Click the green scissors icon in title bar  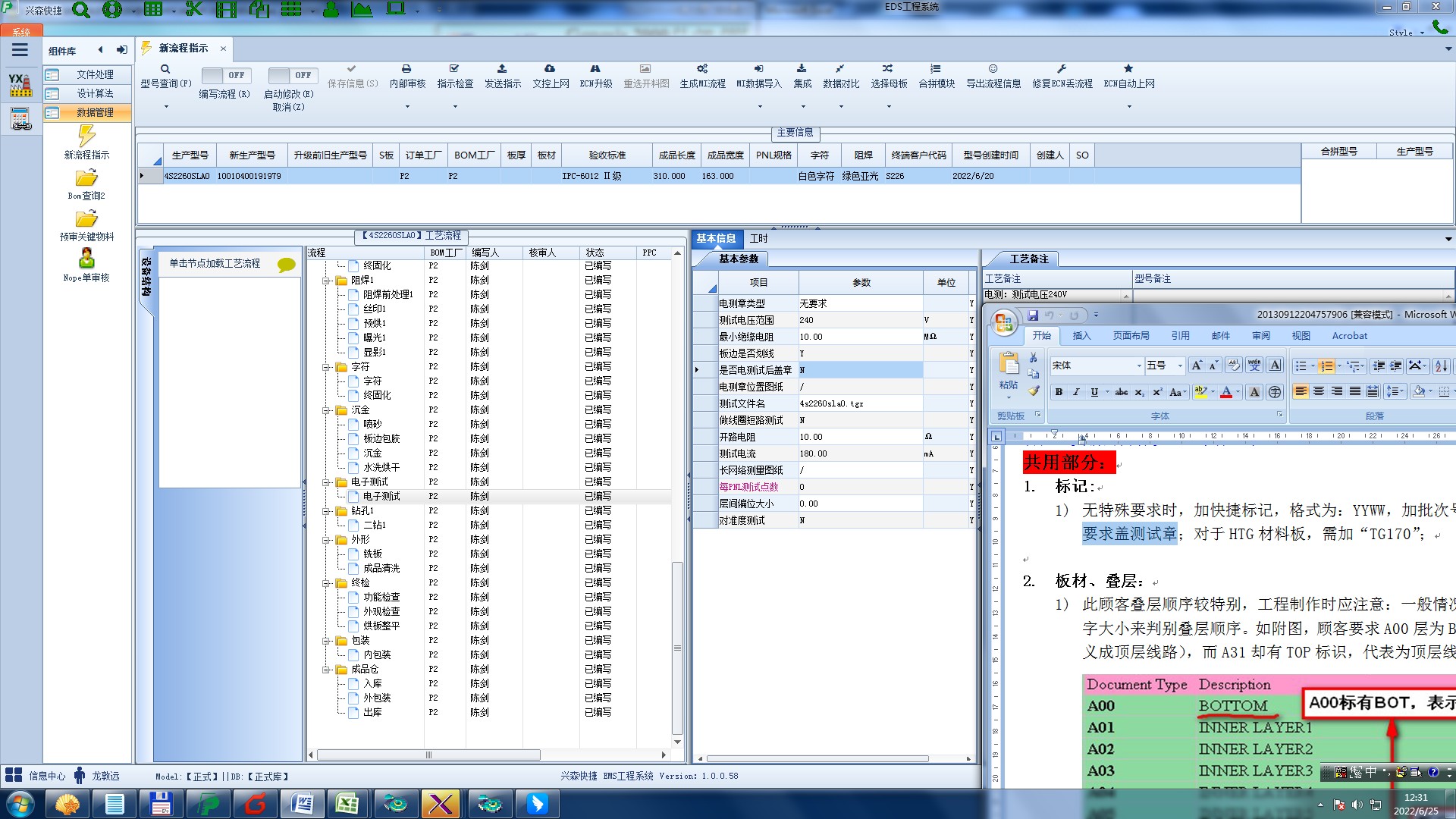point(194,10)
